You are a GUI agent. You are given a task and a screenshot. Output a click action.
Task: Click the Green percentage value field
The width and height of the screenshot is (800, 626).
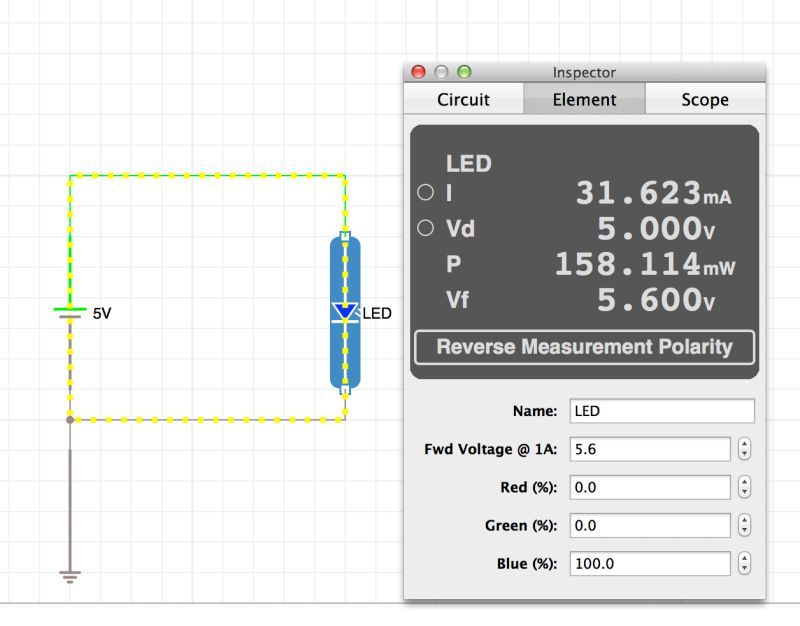click(648, 525)
